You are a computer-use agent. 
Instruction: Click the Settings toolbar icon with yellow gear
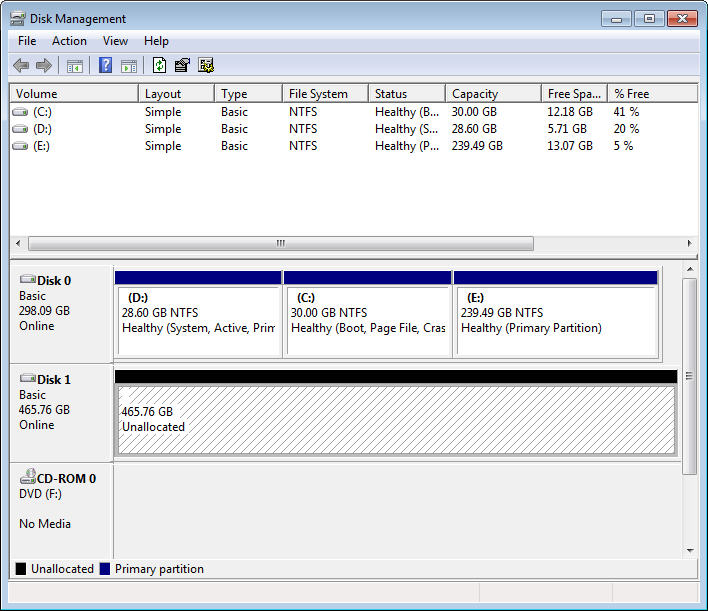click(206, 65)
